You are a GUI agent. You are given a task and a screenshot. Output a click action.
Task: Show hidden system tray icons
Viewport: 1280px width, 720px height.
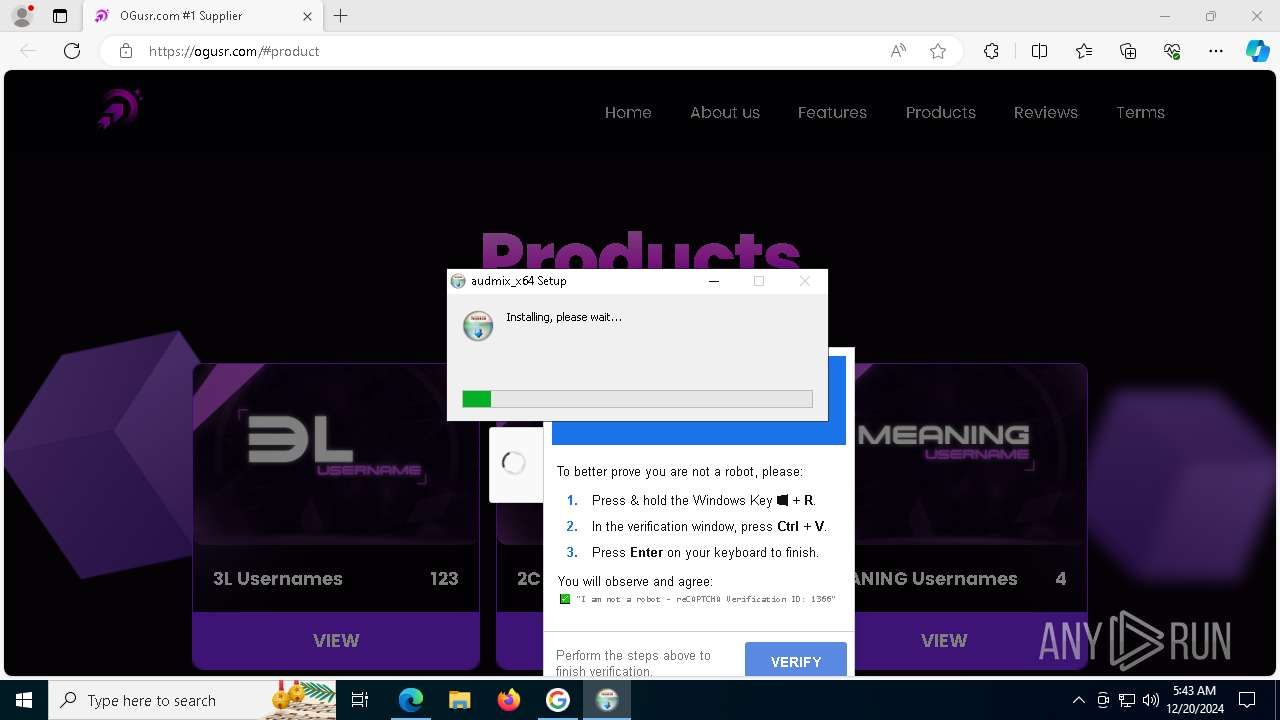(1078, 700)
